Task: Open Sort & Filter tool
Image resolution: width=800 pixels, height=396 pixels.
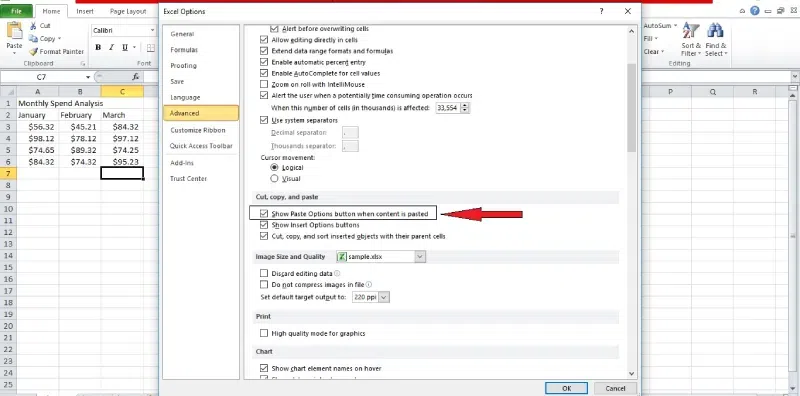Action: pos(691,40)
